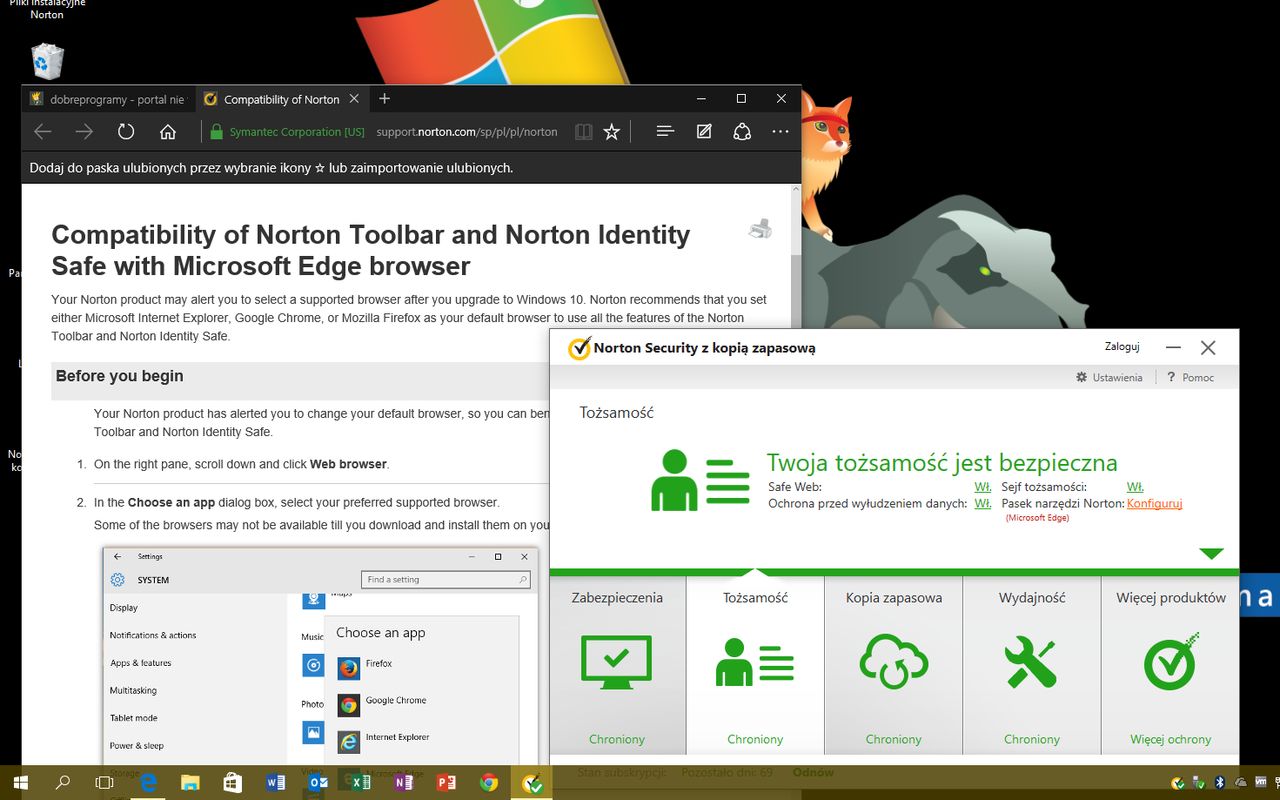Click Zaloguj in Norton title bar
Viewport: 1280px width, 800px height.
click(x=1122, y=346)
